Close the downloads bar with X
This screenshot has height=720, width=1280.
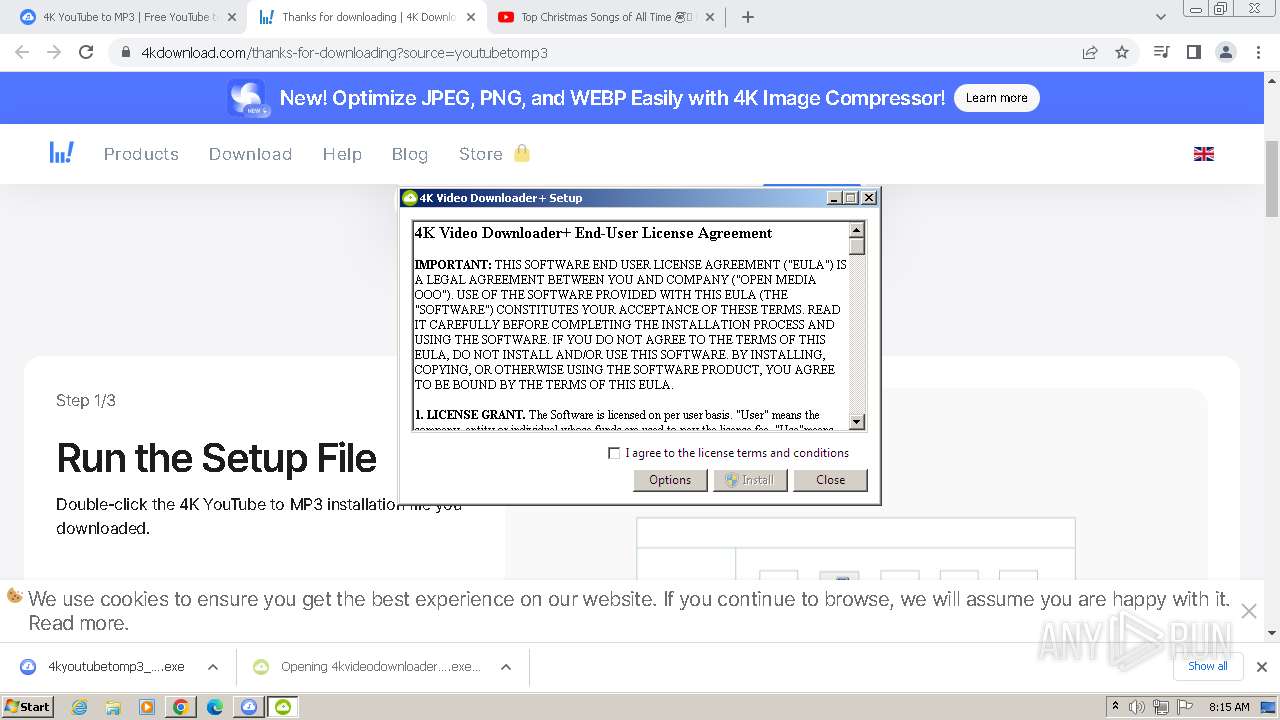click(1262, 666)
